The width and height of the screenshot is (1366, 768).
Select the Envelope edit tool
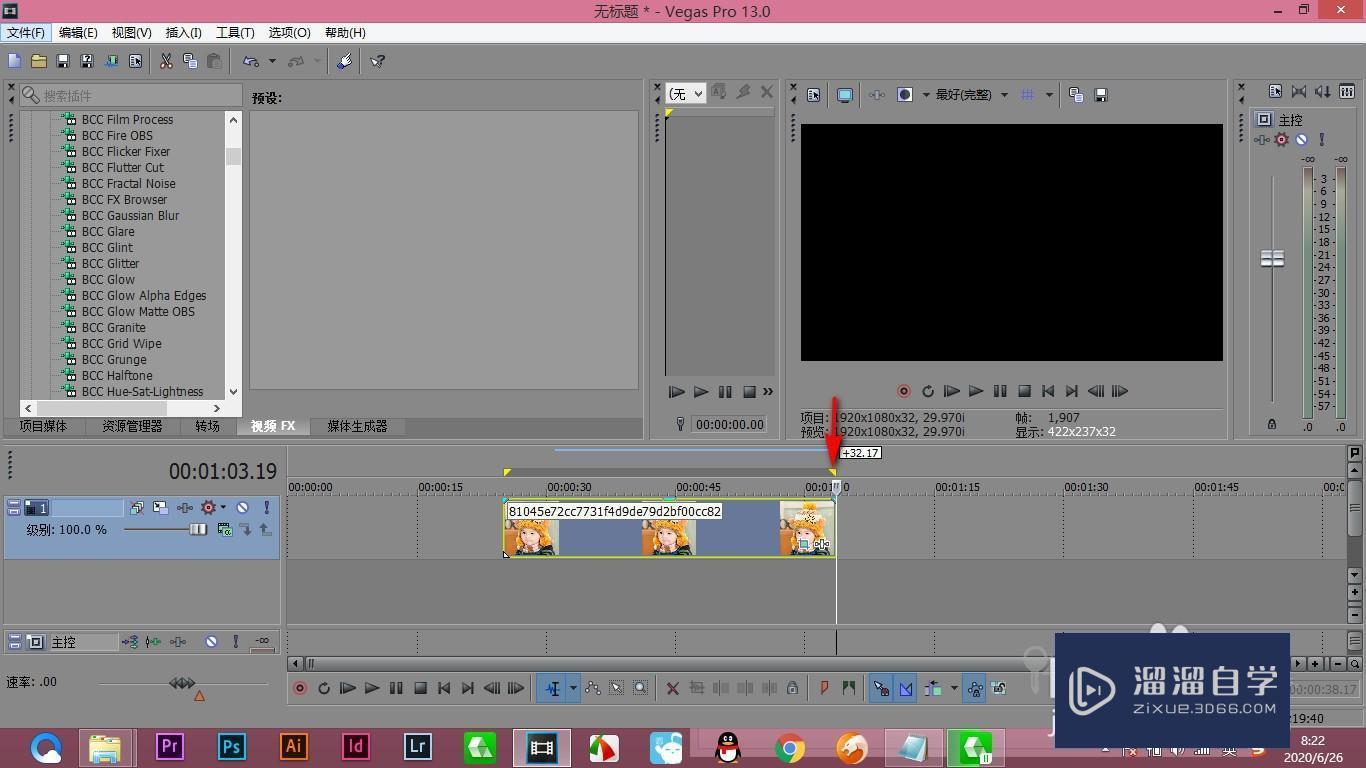coord(593,688)
